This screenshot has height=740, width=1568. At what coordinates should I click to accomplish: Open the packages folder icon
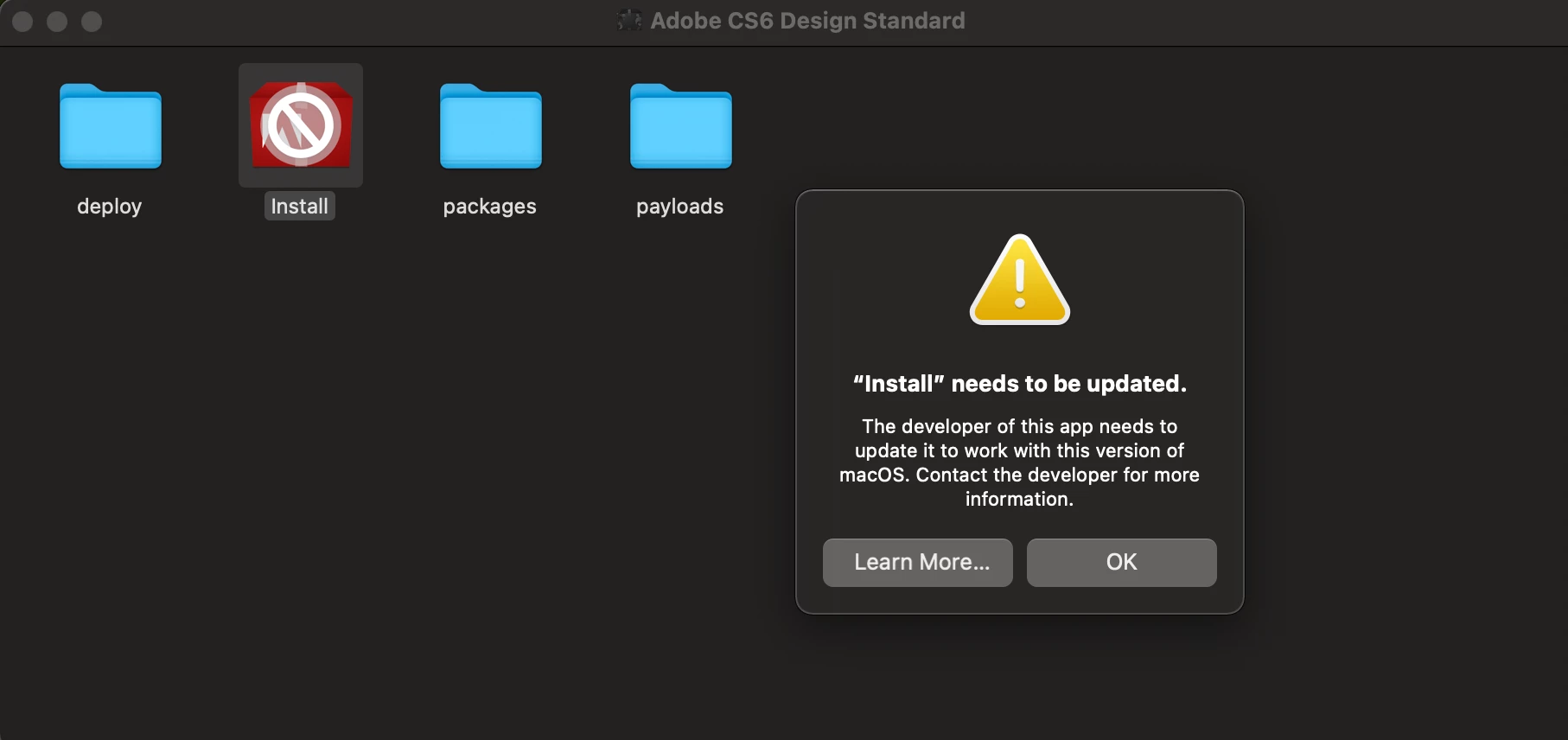pos(491,125)
